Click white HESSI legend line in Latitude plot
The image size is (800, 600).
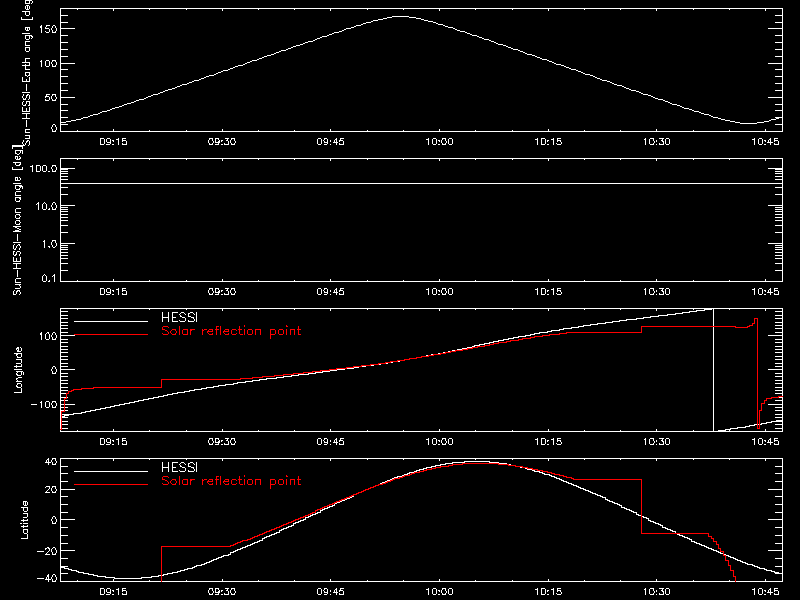tap(111, 471)
